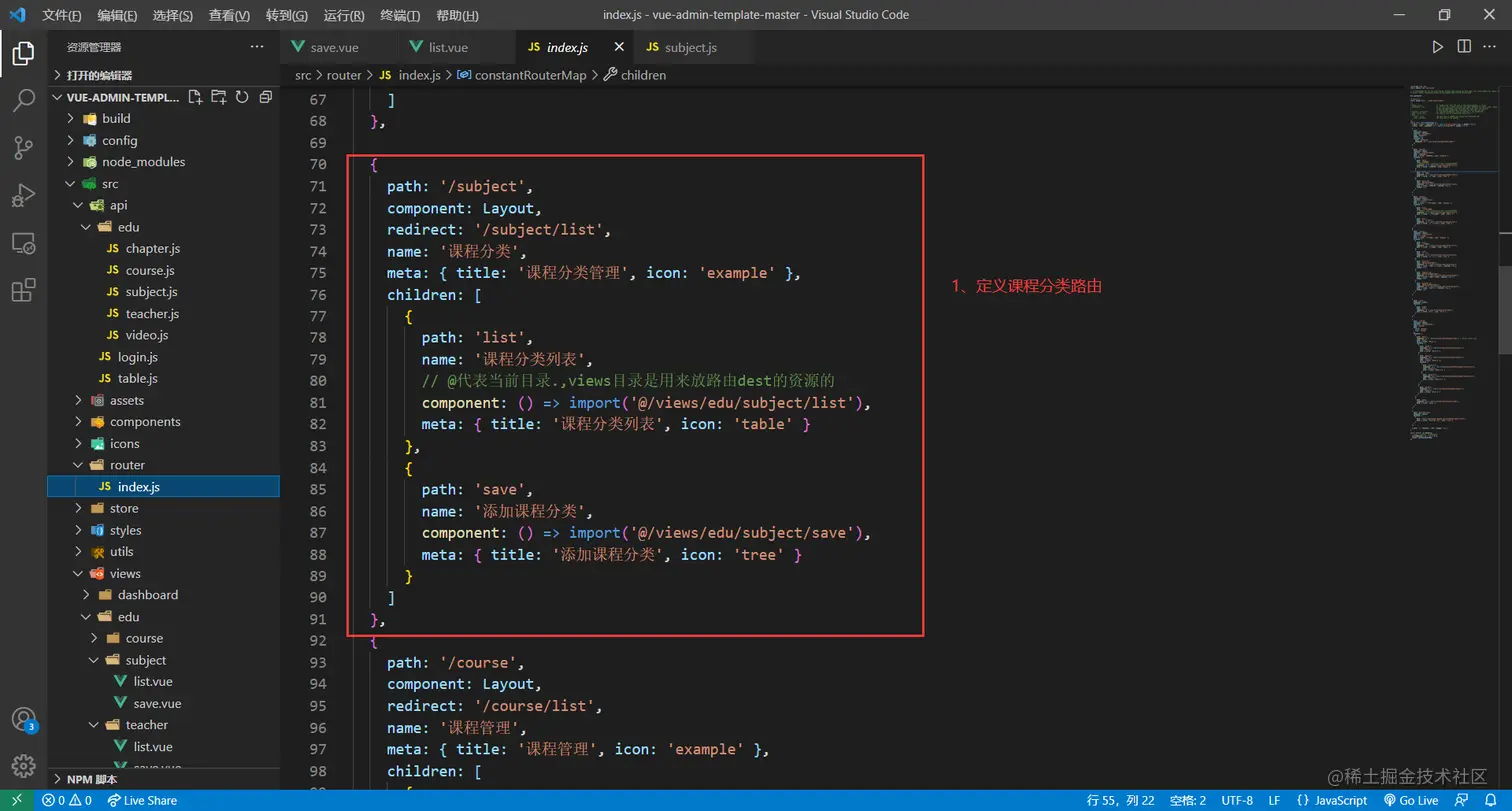The image size is (1512, 811).
Task: Open the Source Control view icon
Action: [x=23, y=149]
